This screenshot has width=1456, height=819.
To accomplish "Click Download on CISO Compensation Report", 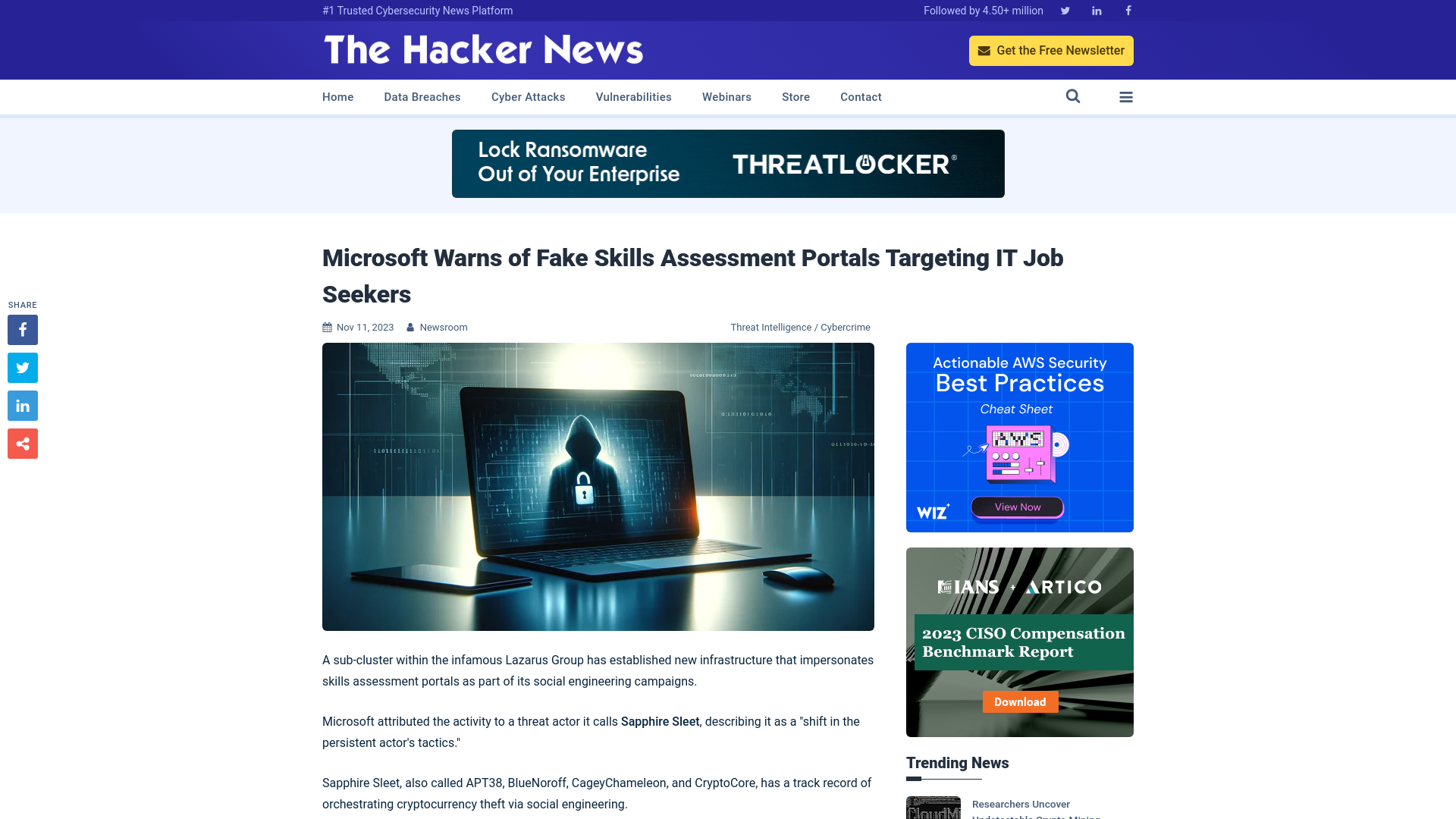I will [1020, 702].
